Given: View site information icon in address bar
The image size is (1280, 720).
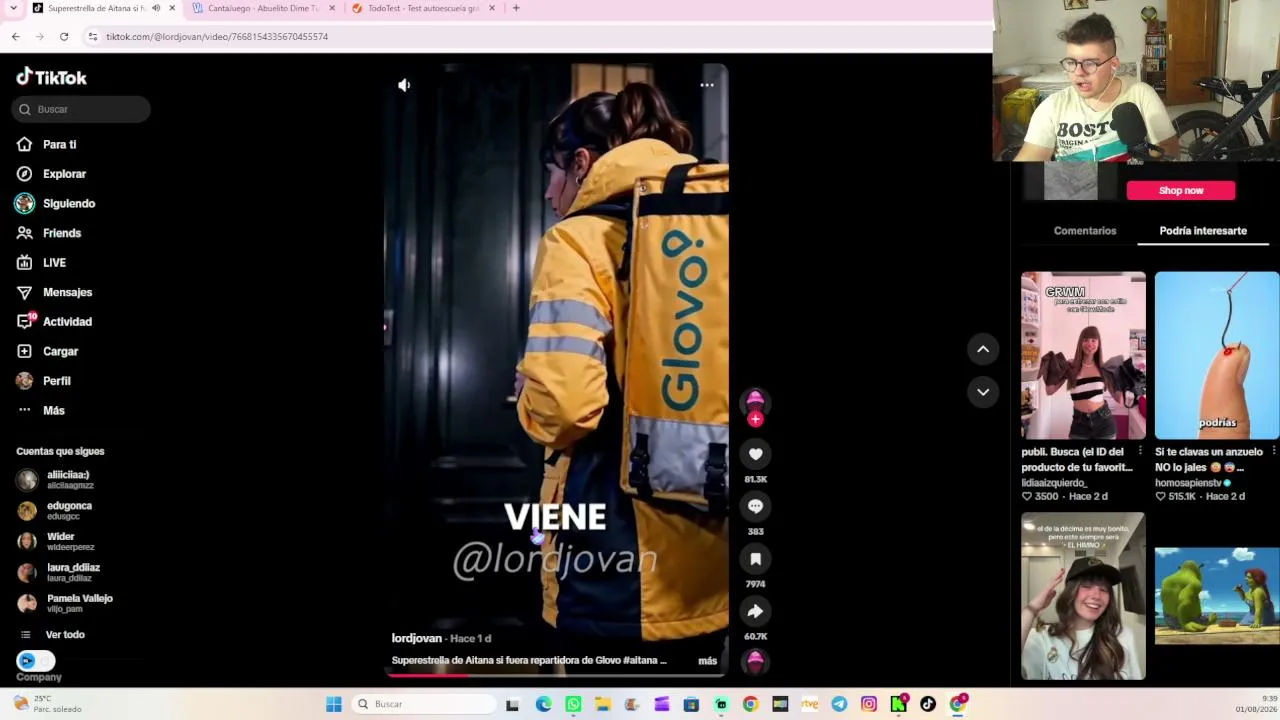Looking at the screenshot, I should [93, 37].
